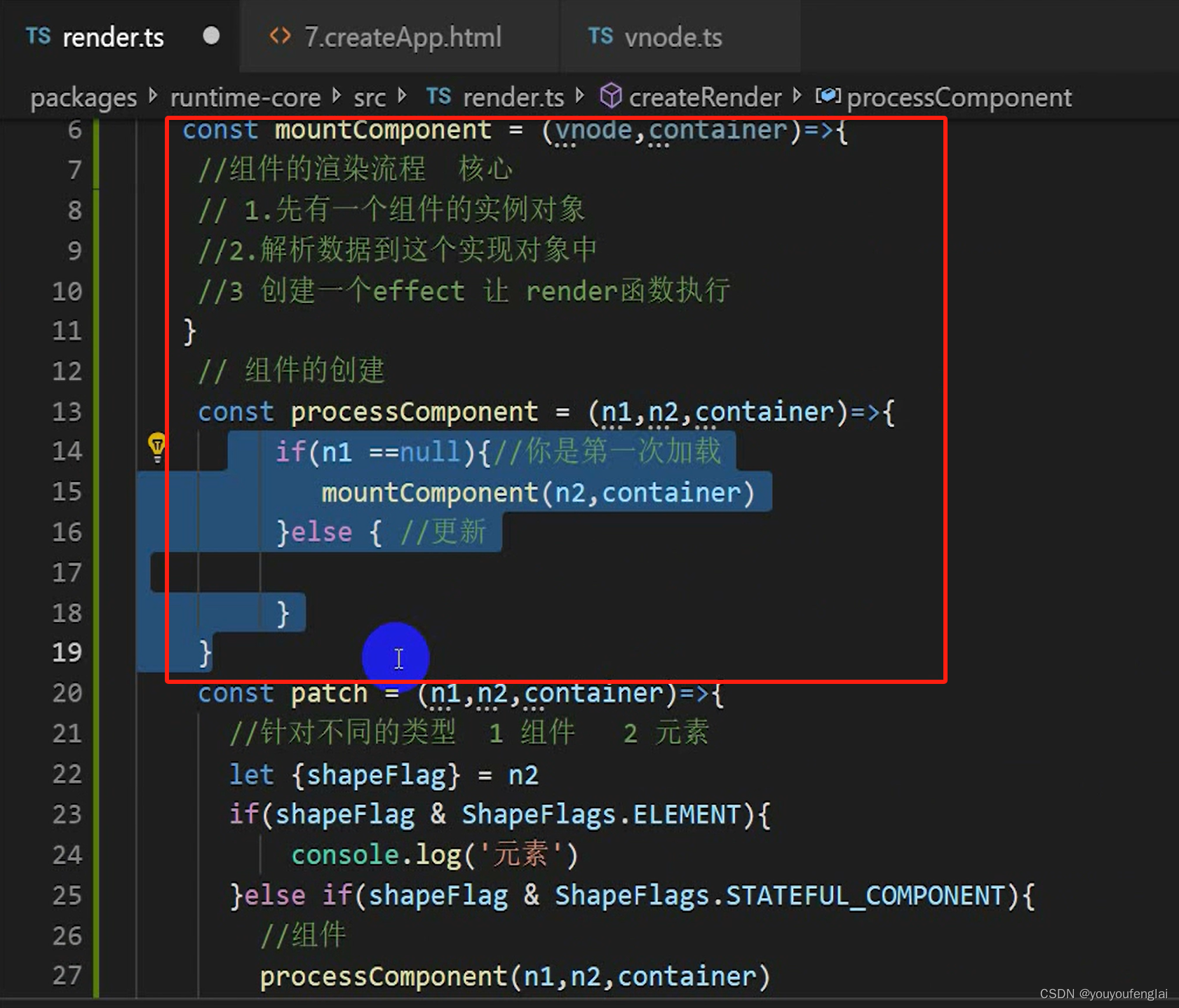This screenshot has width=1179, height=1008.
Task: Click the comment on line 21 about types
Action: coord(469,734)
